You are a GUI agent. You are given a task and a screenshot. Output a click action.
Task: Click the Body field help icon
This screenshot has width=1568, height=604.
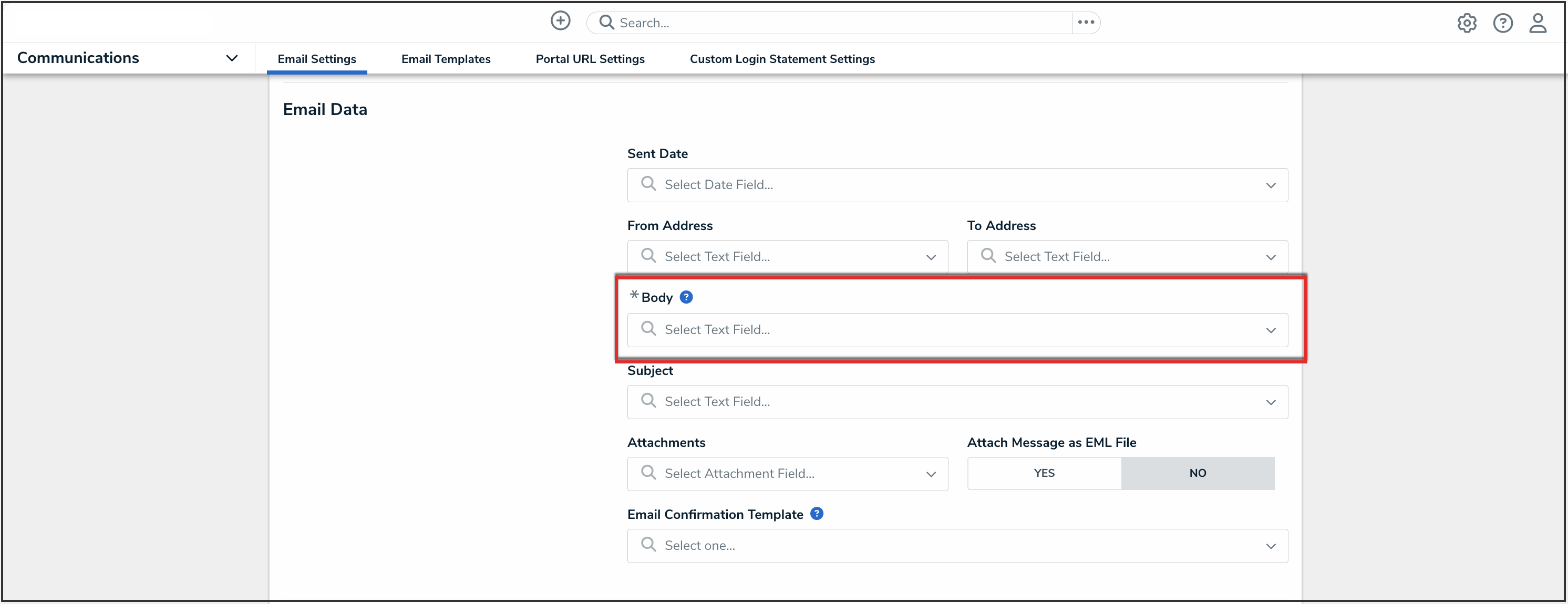[686, 297]
